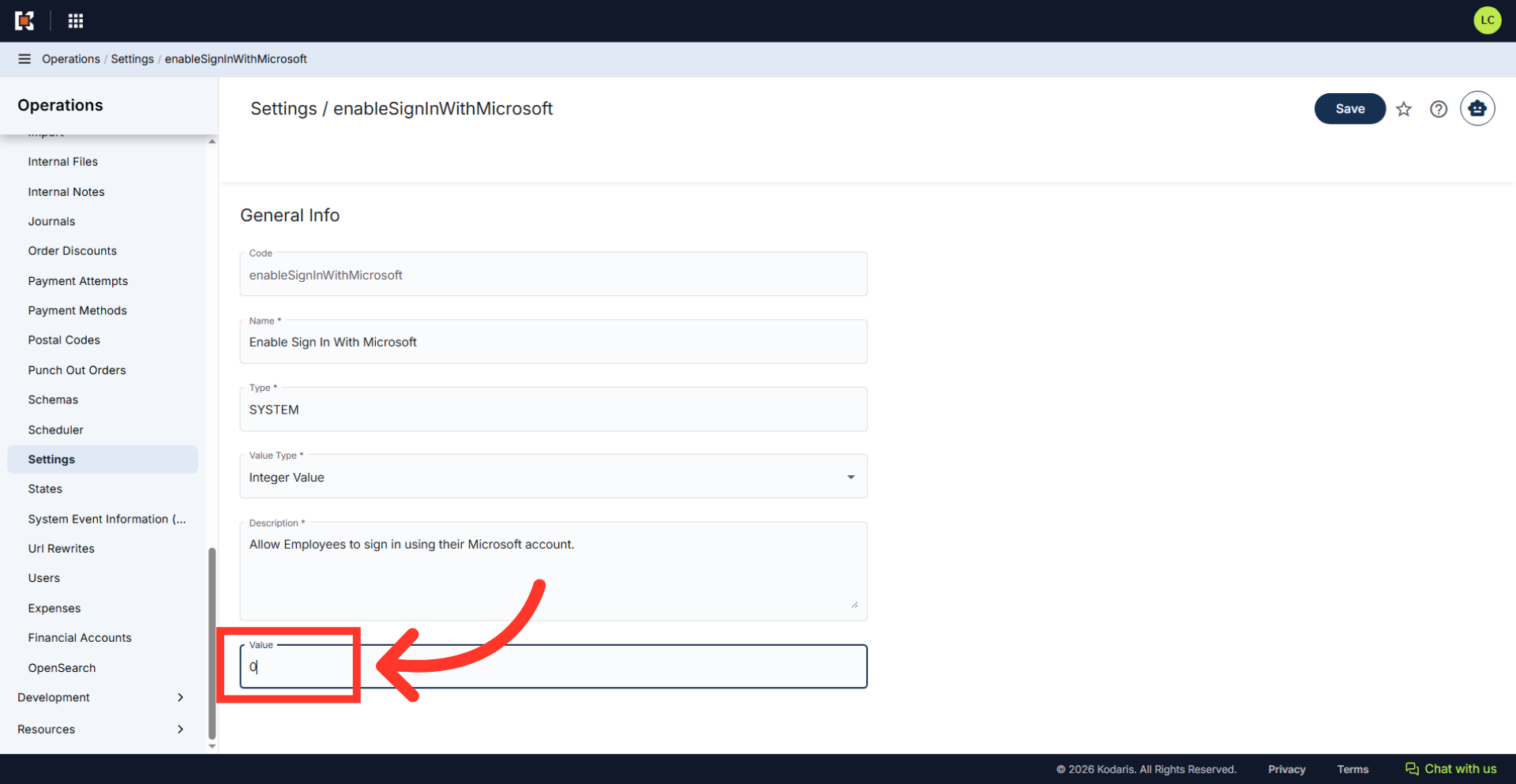Open Scheduler in sidebar
This screenshot has height=784, width=1516.
pyautogui.click(x=56, y=430)
